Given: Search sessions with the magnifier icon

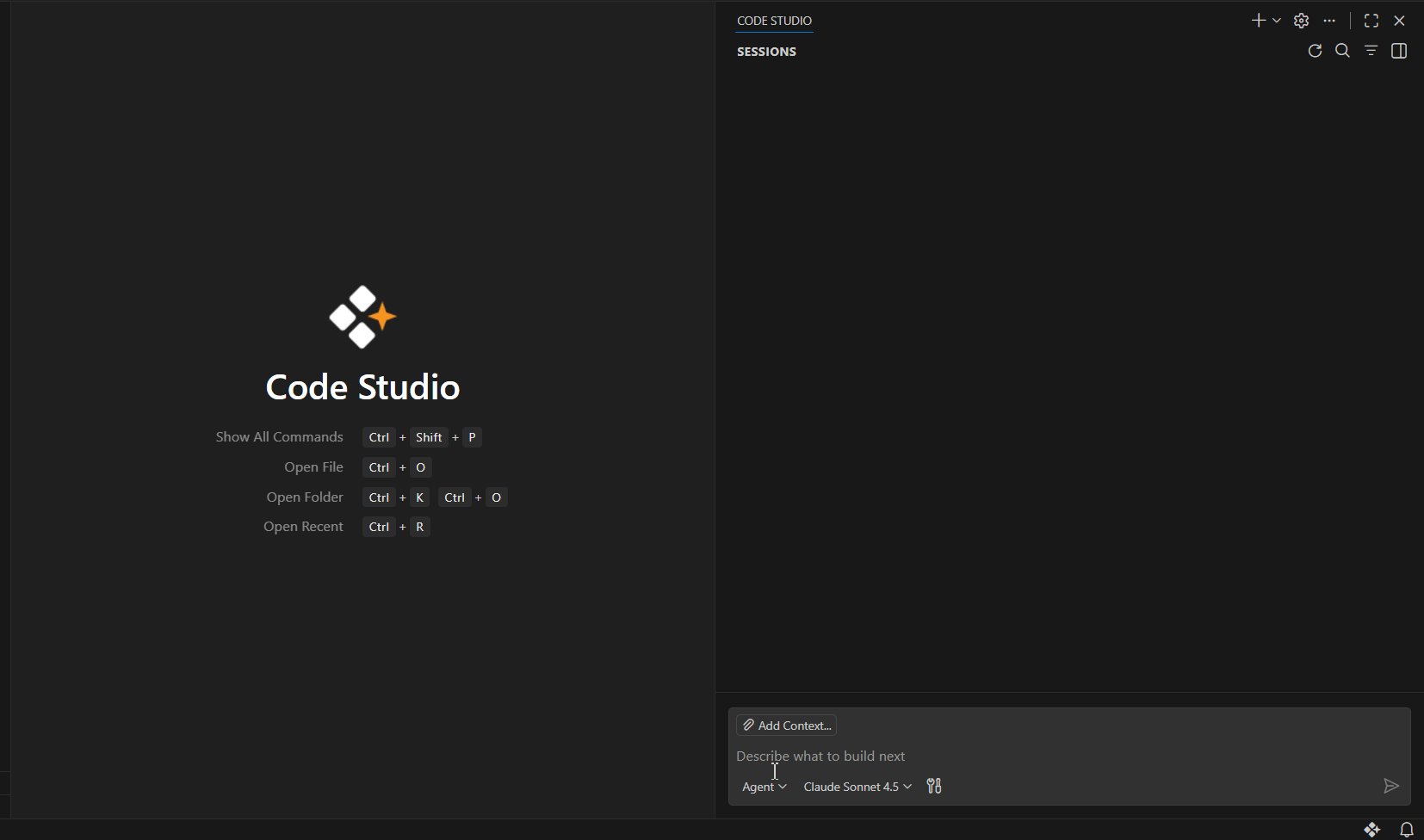Looking at the screenshot, I should [1343, 51].
